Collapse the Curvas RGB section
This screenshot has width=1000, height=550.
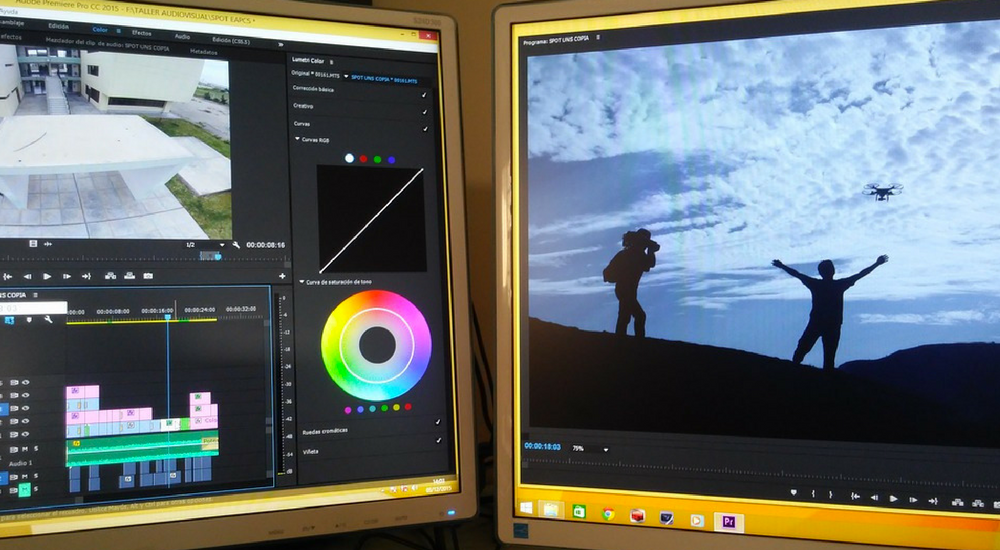pos(297,139)
